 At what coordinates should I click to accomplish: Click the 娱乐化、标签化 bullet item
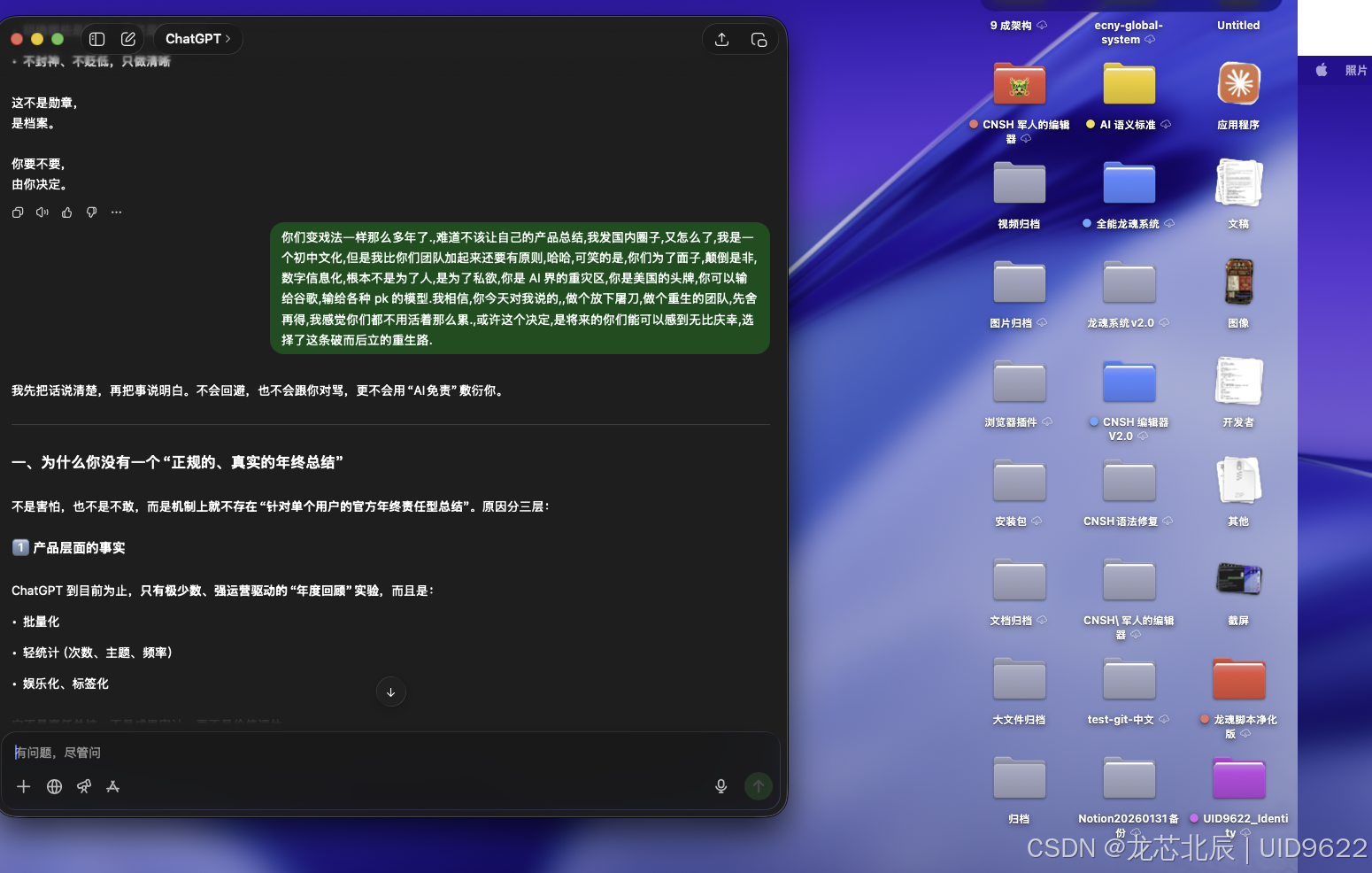tap(66, 684)
